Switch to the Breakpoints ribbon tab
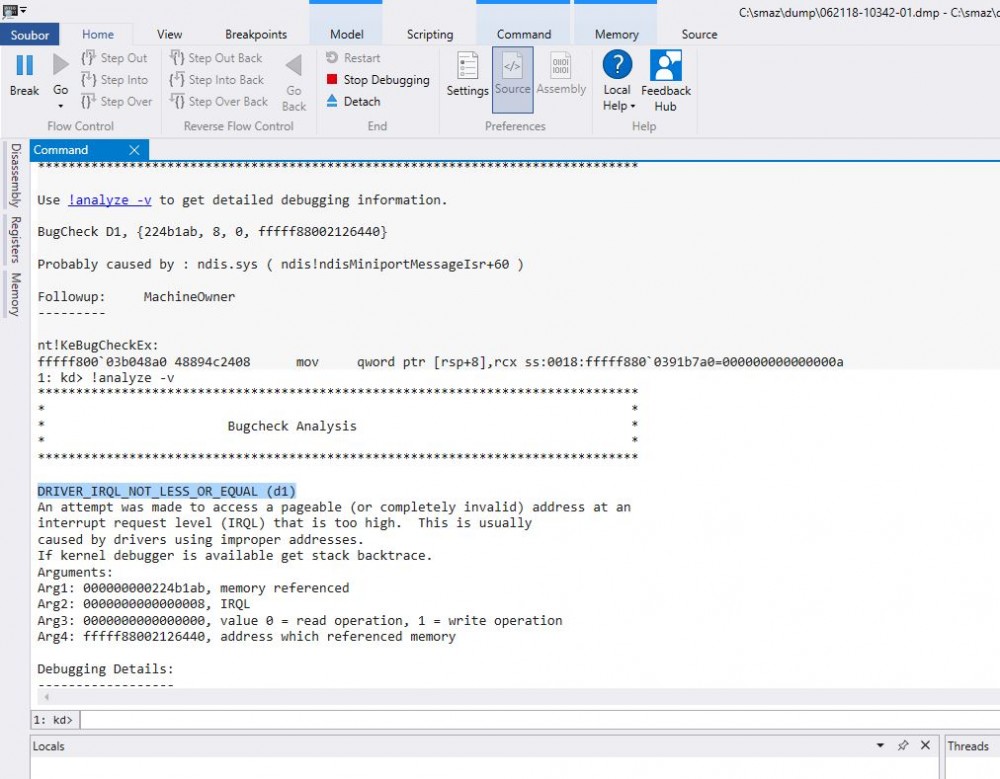The width and height of the screenshot is (1000, 779). click(x=255, y=34)
